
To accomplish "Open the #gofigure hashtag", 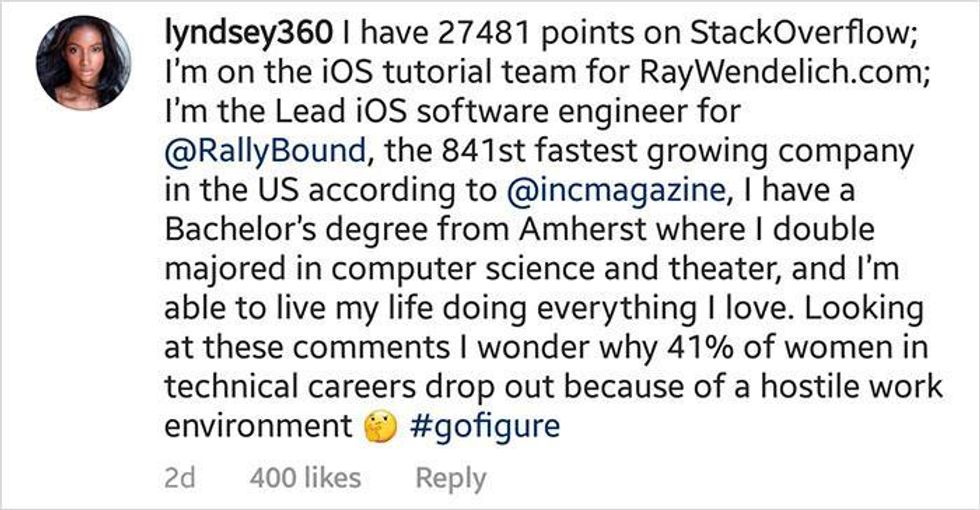I will pyautogui.click(x=485, y=428).
